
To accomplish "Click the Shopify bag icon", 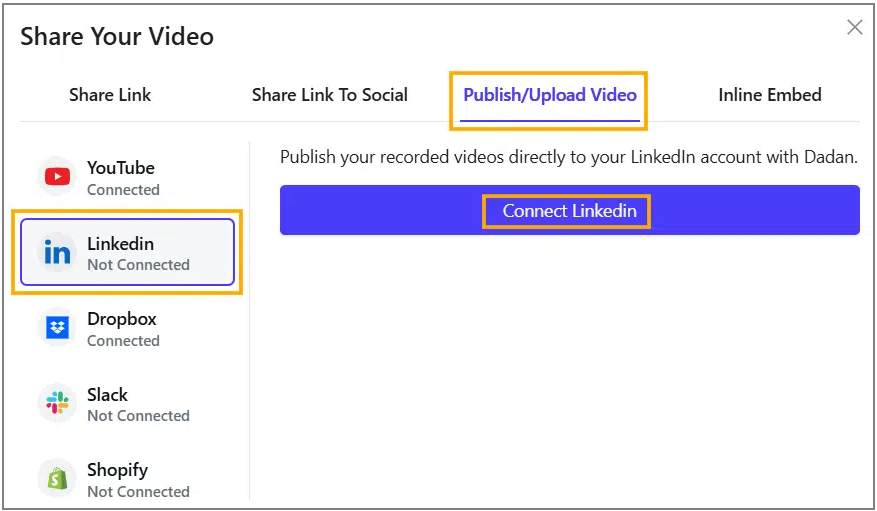I will click(x=57, y=479).
